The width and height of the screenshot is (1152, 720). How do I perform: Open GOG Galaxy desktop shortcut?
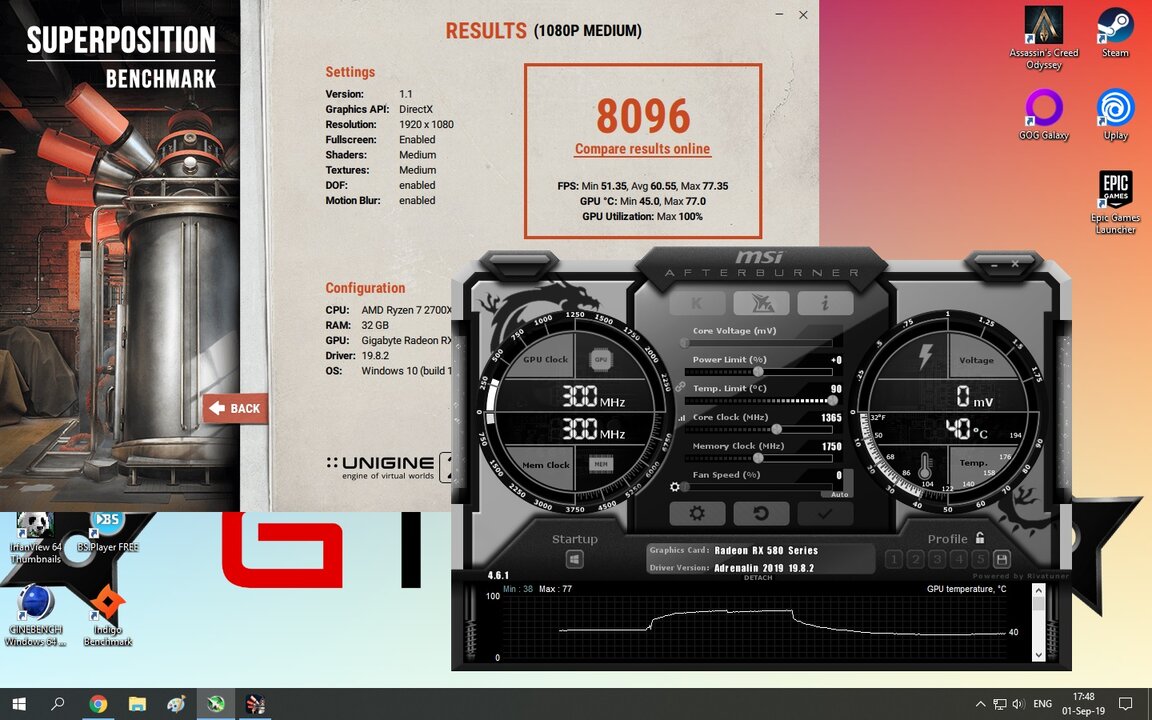1043,115
